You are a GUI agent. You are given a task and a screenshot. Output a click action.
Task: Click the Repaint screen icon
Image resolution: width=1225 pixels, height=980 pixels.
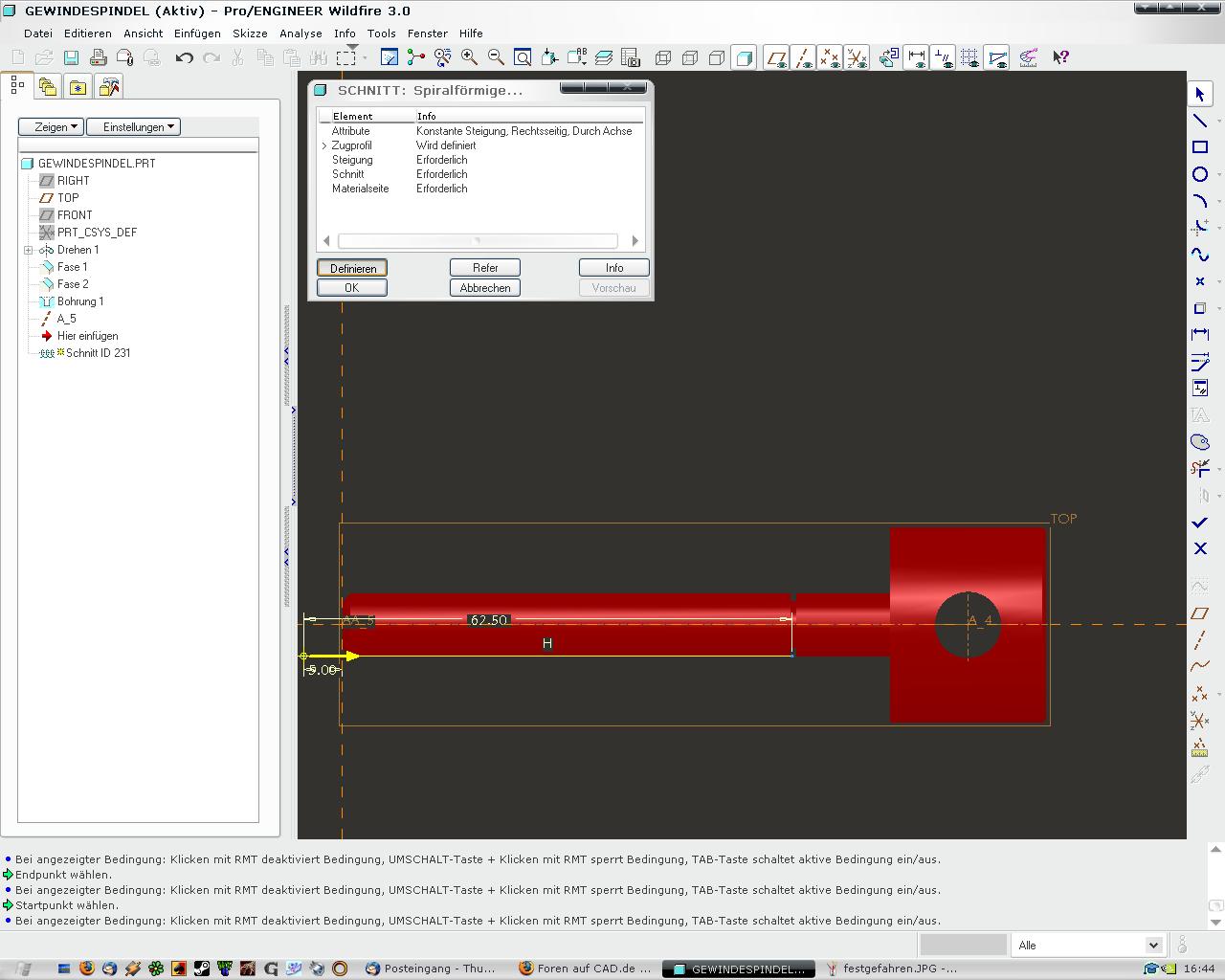click(390, 57)
